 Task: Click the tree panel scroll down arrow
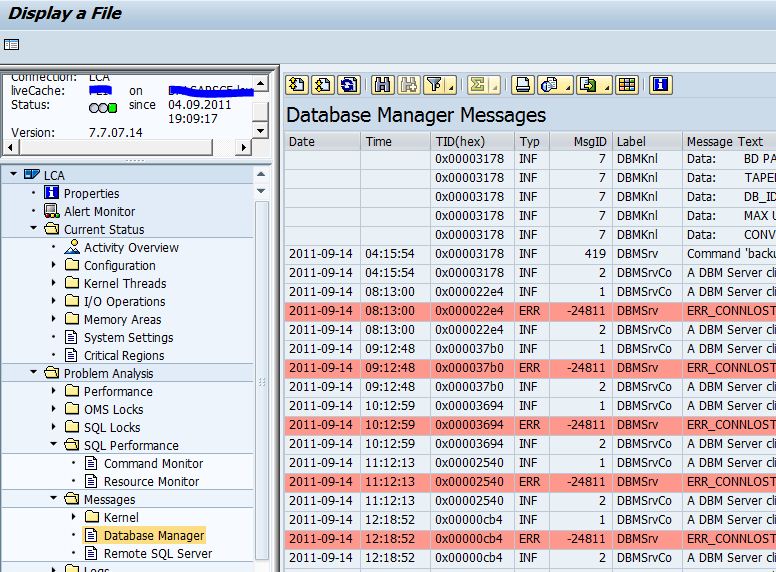tap(261, 191)
